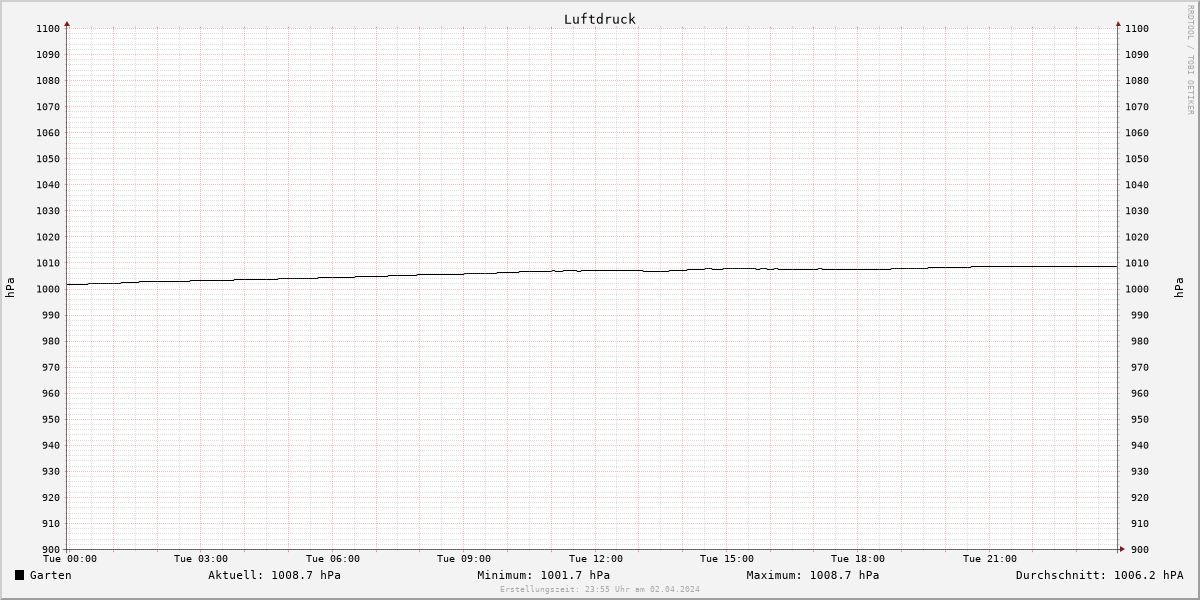Click the 1000 label on left axis

(48, 289)
